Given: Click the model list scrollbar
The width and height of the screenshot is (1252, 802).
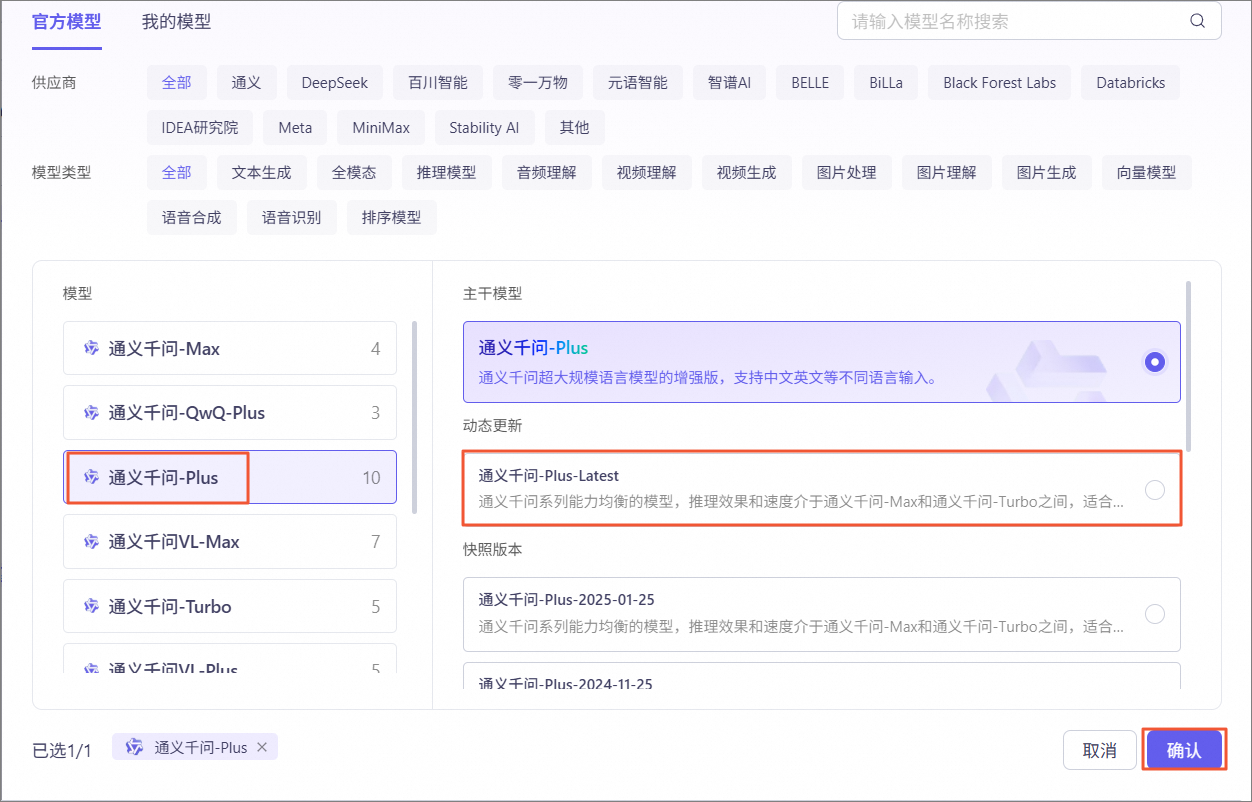Looking at the screenshot, I should (x=415, y=417).
